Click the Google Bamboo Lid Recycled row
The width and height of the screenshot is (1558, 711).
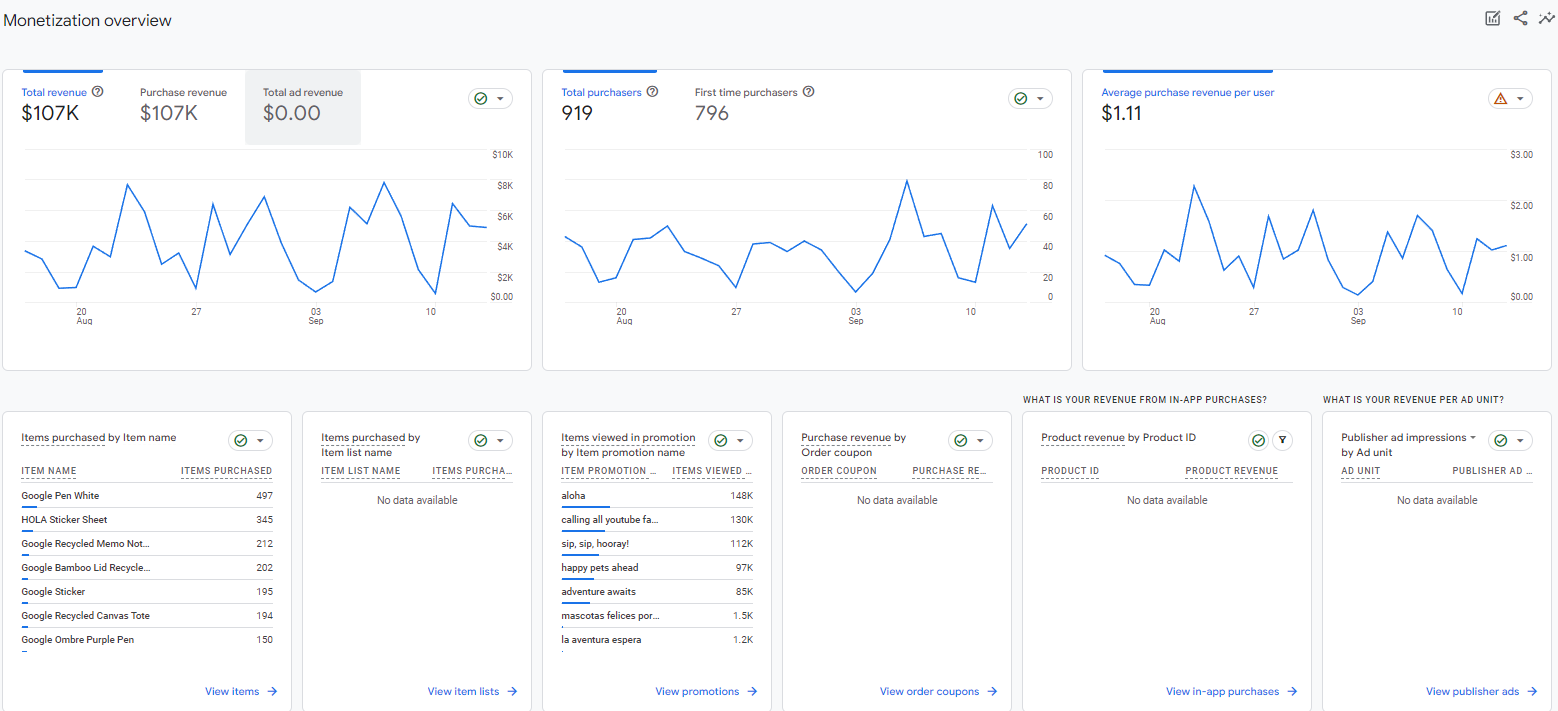point(147,568)
